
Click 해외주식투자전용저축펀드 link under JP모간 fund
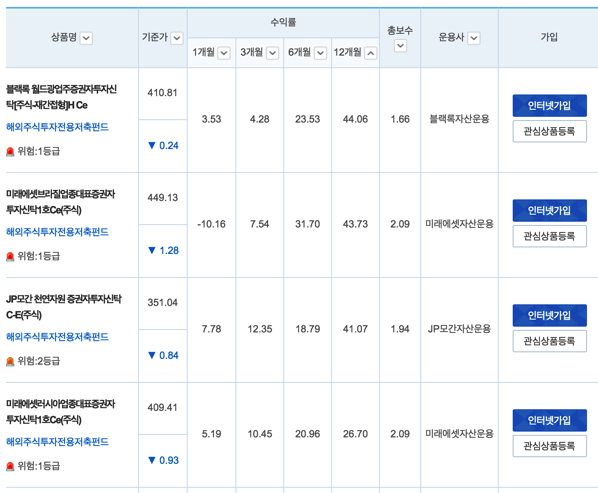click(x=58, y=337)
